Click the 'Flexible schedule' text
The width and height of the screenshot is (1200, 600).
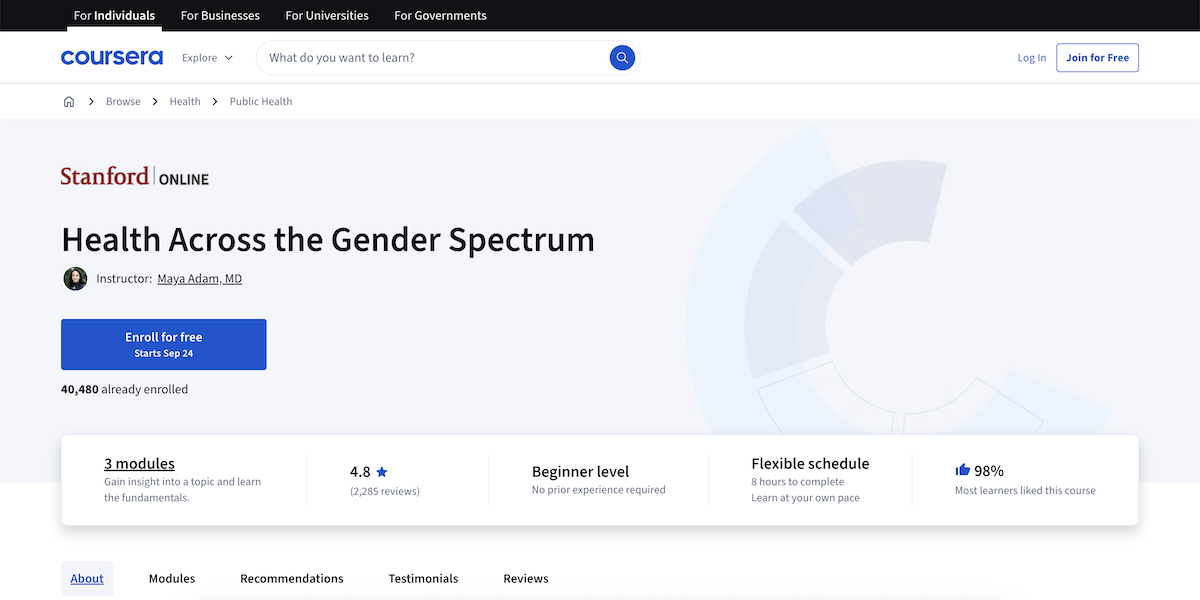click(x=810, y=464)
